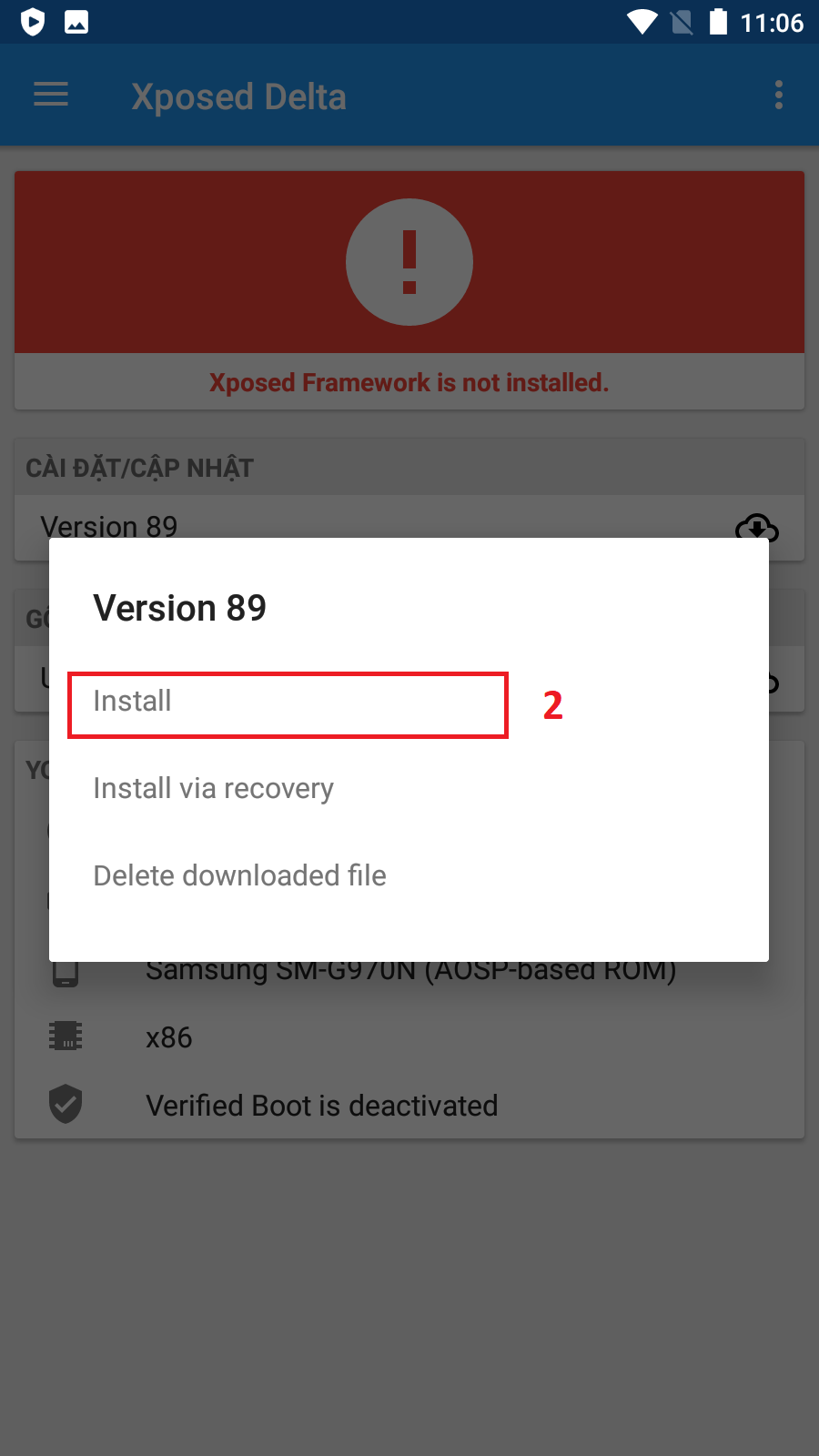Tap the CÀI ĐẶT/CẬP NHẬT section header
The height and width of the screenshot is (1456, 819).
[140, 468]
